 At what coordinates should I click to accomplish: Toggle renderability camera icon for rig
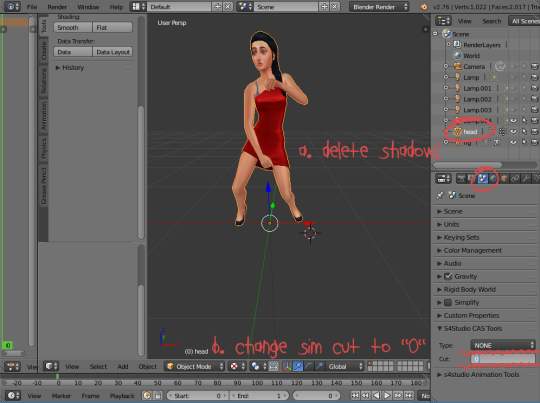(x=534, y=142)
